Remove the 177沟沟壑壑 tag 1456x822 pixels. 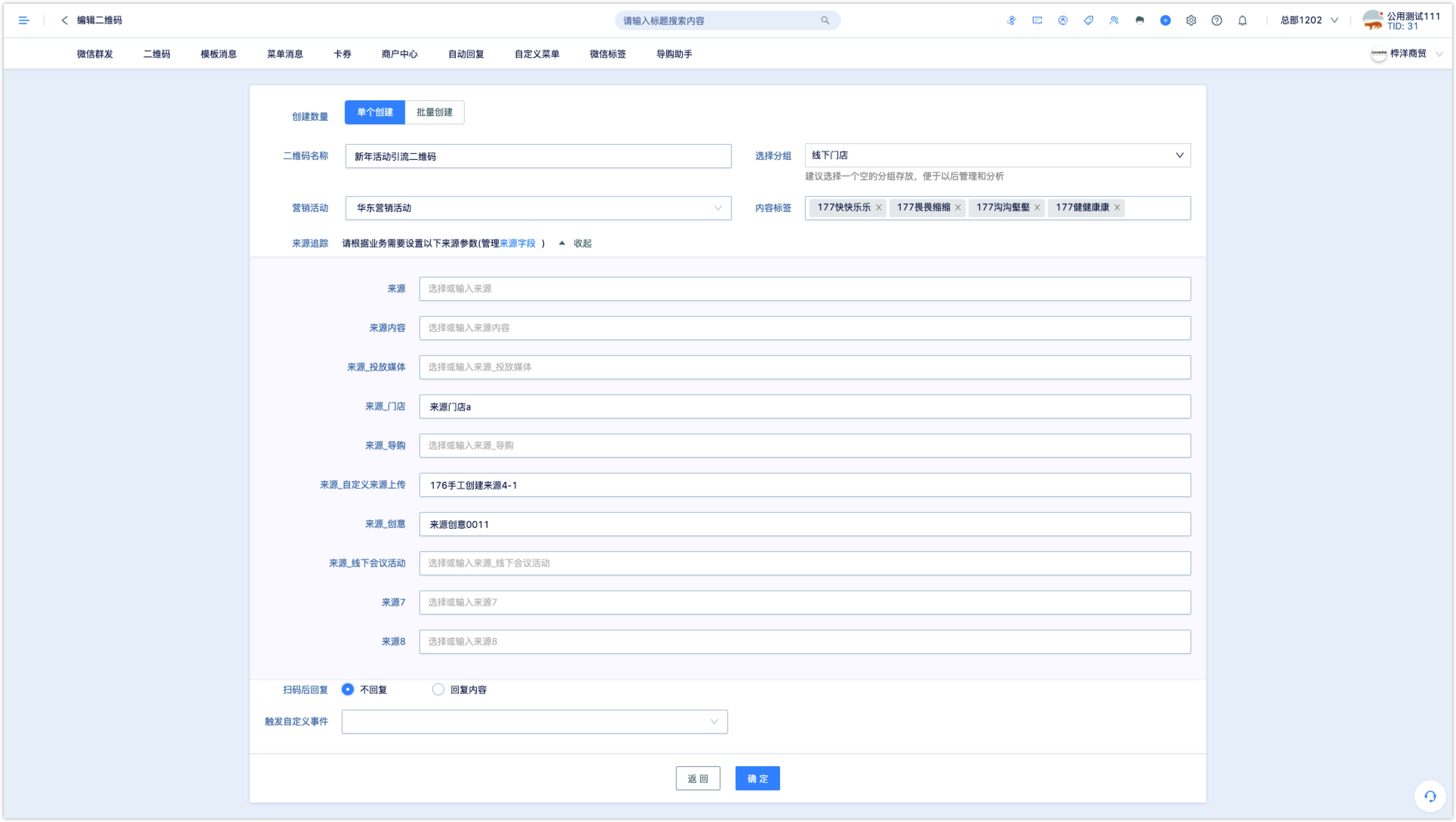click(x=1037, y=207)
